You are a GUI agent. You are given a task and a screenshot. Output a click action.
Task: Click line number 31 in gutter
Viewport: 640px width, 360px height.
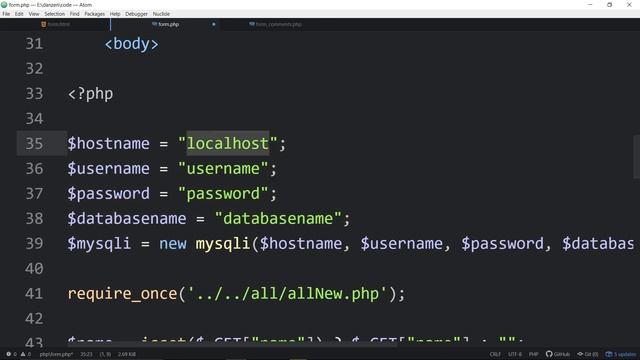click(34, 44)
